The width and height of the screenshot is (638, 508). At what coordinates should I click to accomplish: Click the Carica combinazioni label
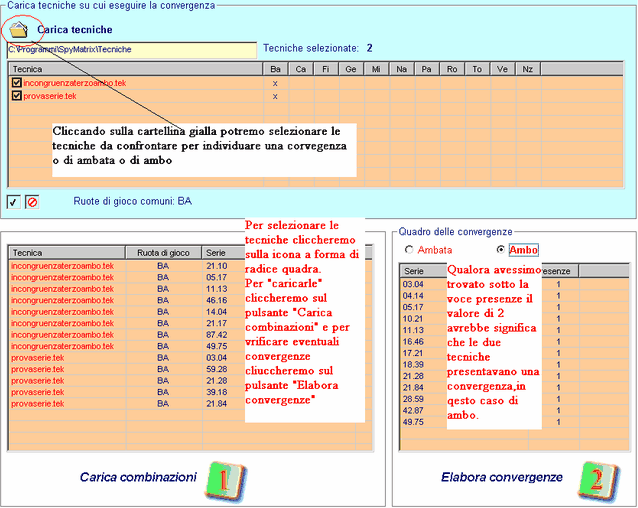(138, 477)
